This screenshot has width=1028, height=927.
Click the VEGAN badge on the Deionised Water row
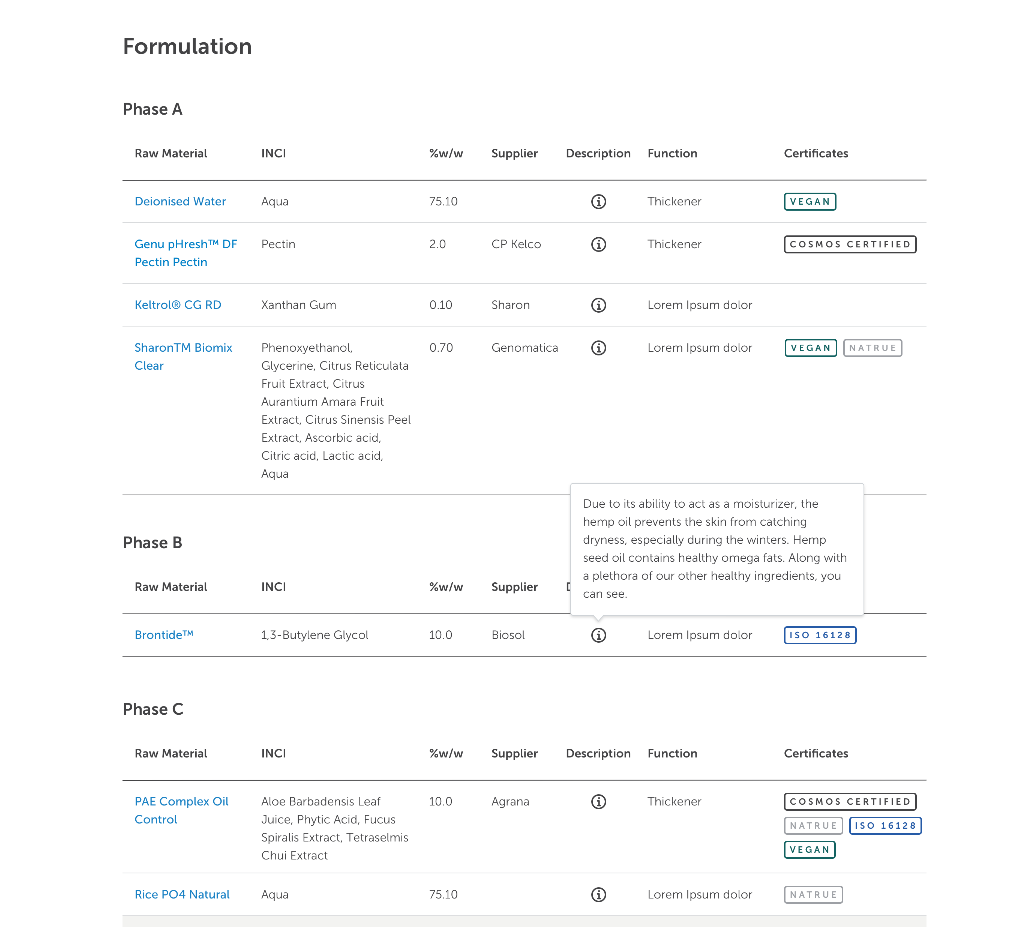click(x=810, y=201)
